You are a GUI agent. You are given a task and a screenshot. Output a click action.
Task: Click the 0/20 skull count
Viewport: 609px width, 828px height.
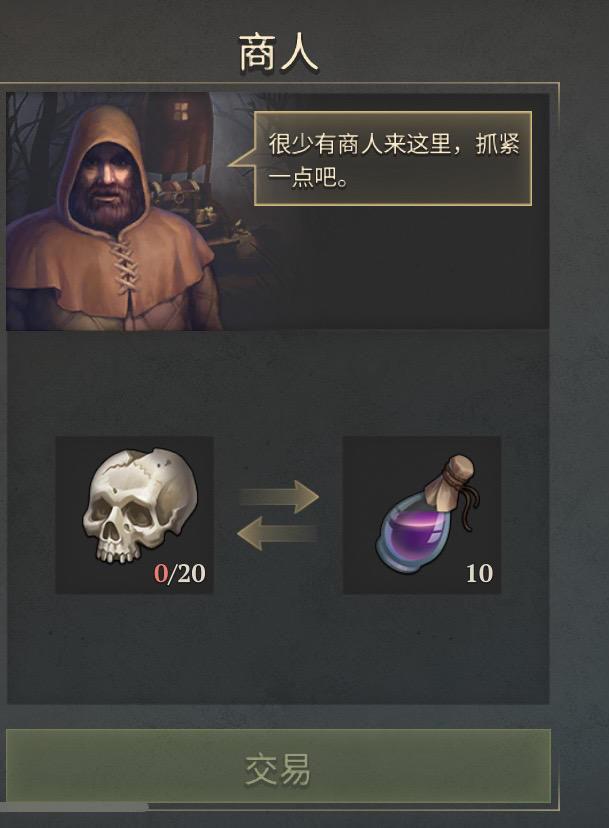point(180,573)
